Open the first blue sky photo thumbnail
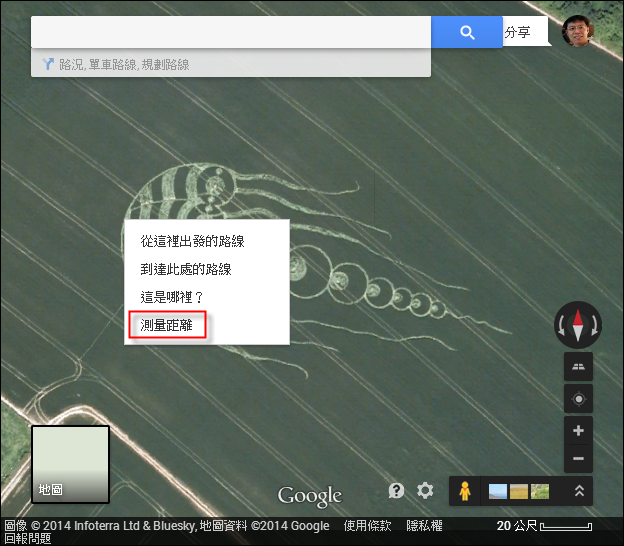The image size is (624, 546). point(498,491)
